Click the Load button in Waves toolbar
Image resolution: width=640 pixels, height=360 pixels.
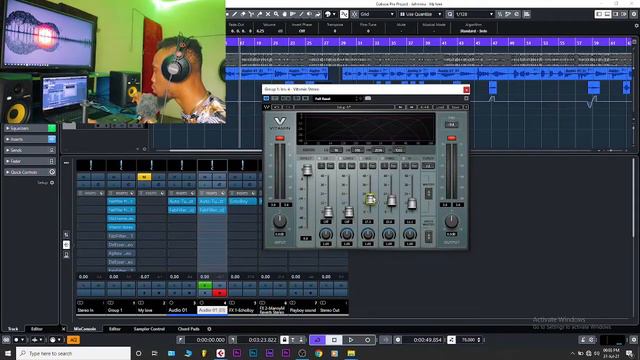coord(440,107)
